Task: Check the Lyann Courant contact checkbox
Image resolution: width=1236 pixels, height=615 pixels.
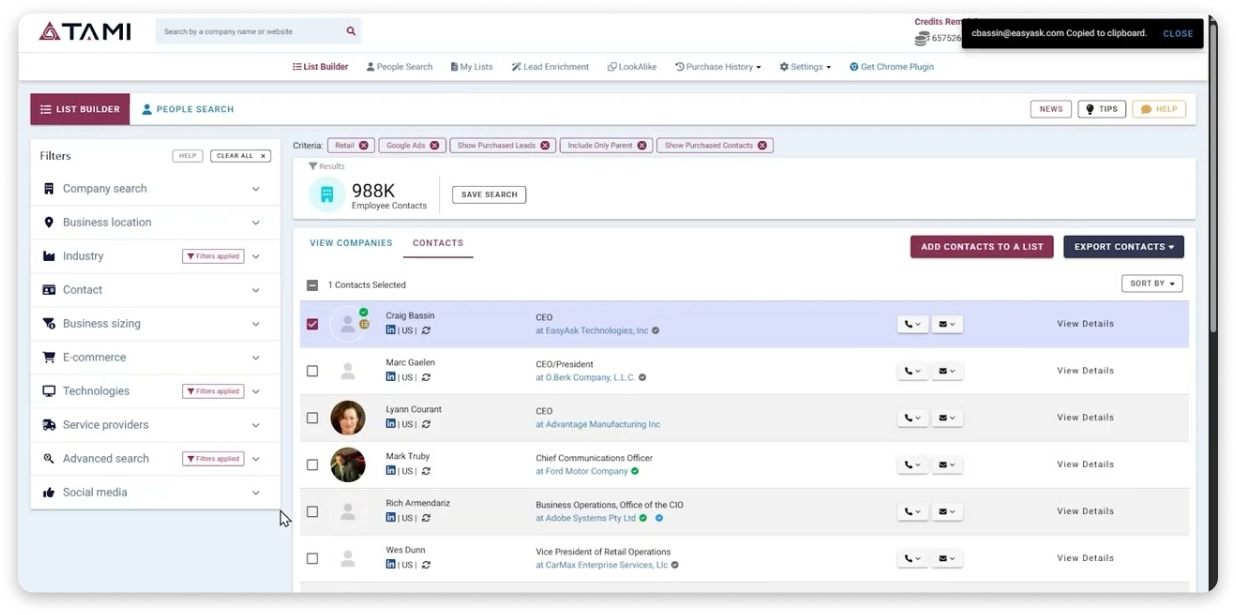Action: [312, 418]
